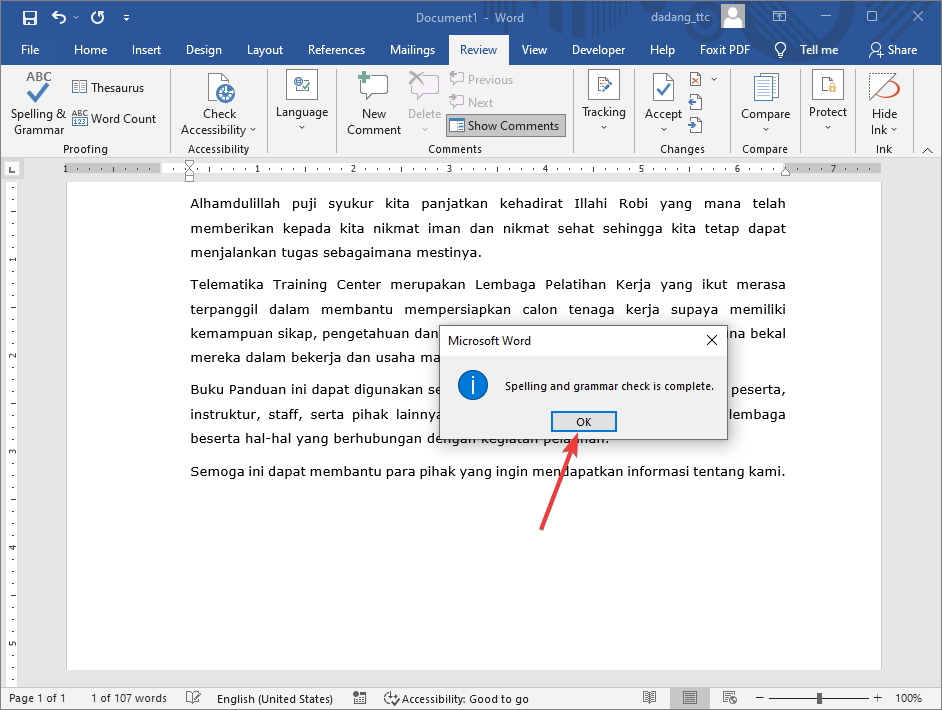Open the Language dropdown

[x=301, y=103]
